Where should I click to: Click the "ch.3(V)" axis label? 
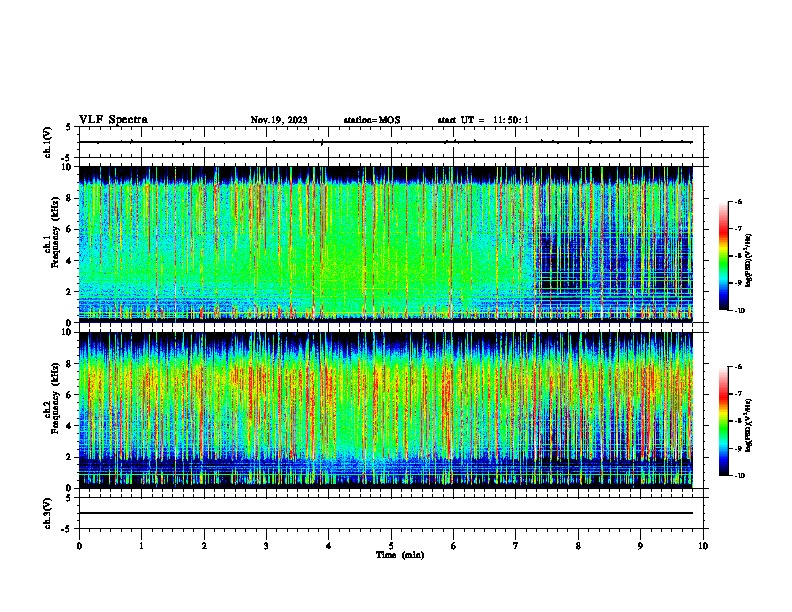point(47,513)
